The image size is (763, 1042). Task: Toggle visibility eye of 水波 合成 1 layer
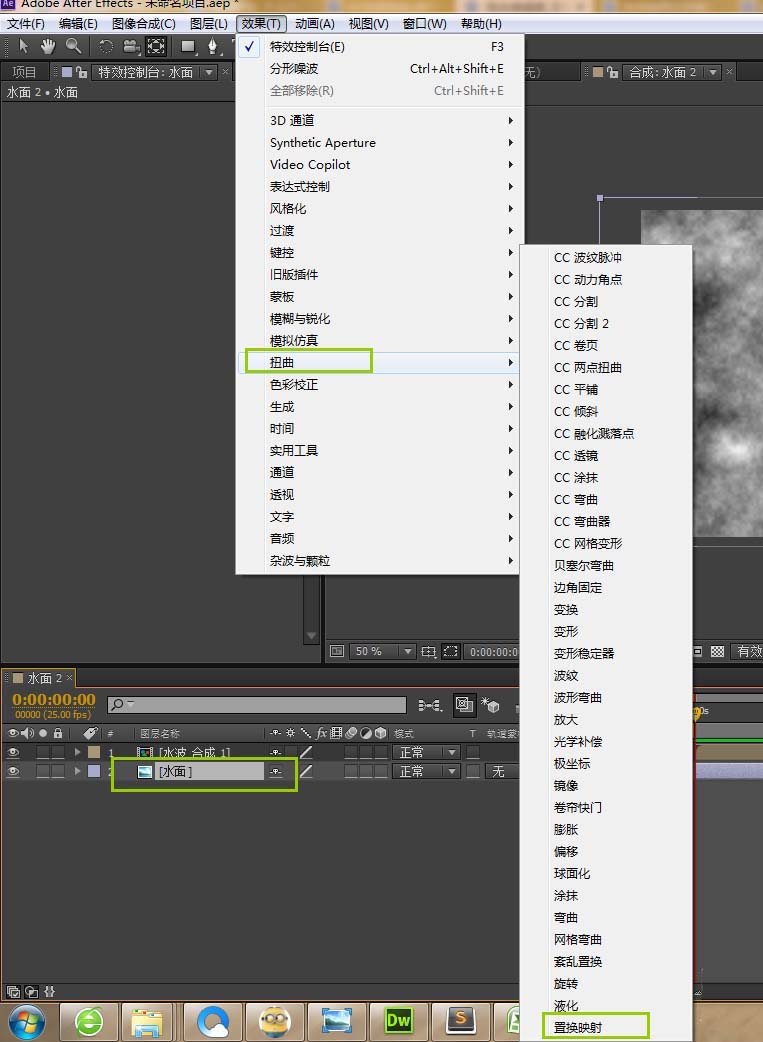click(13, 752)
